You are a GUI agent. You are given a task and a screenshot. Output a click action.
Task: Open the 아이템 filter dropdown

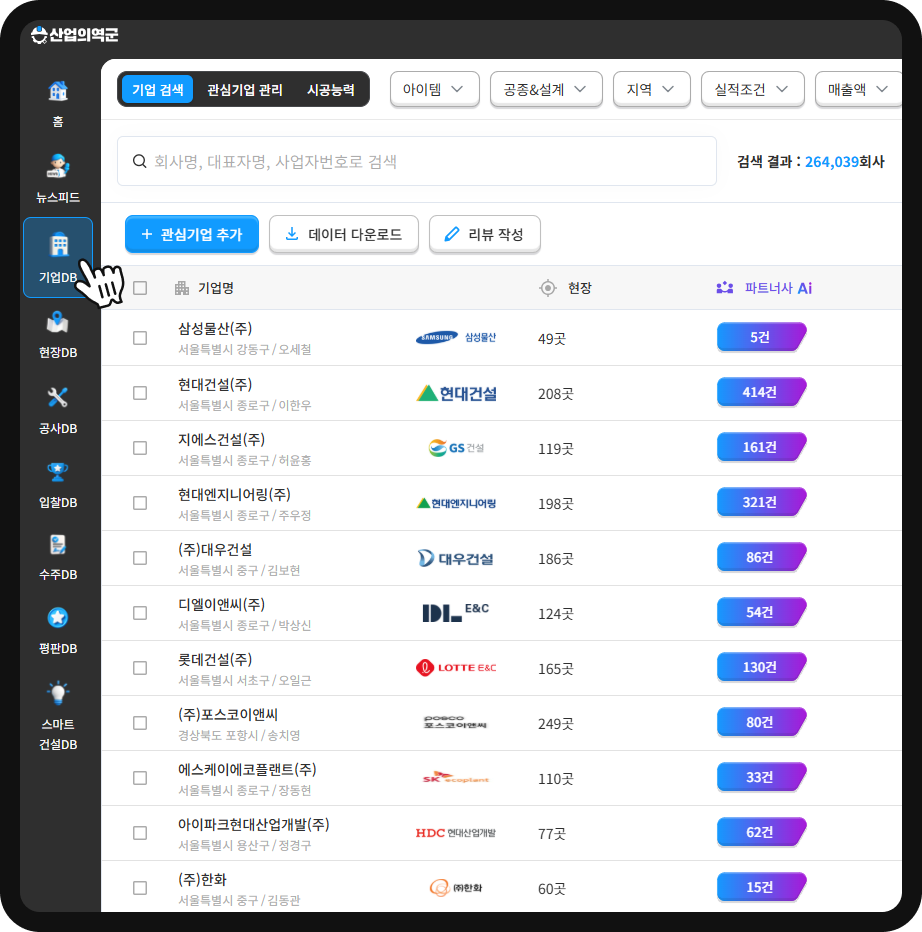click(435, 89)
